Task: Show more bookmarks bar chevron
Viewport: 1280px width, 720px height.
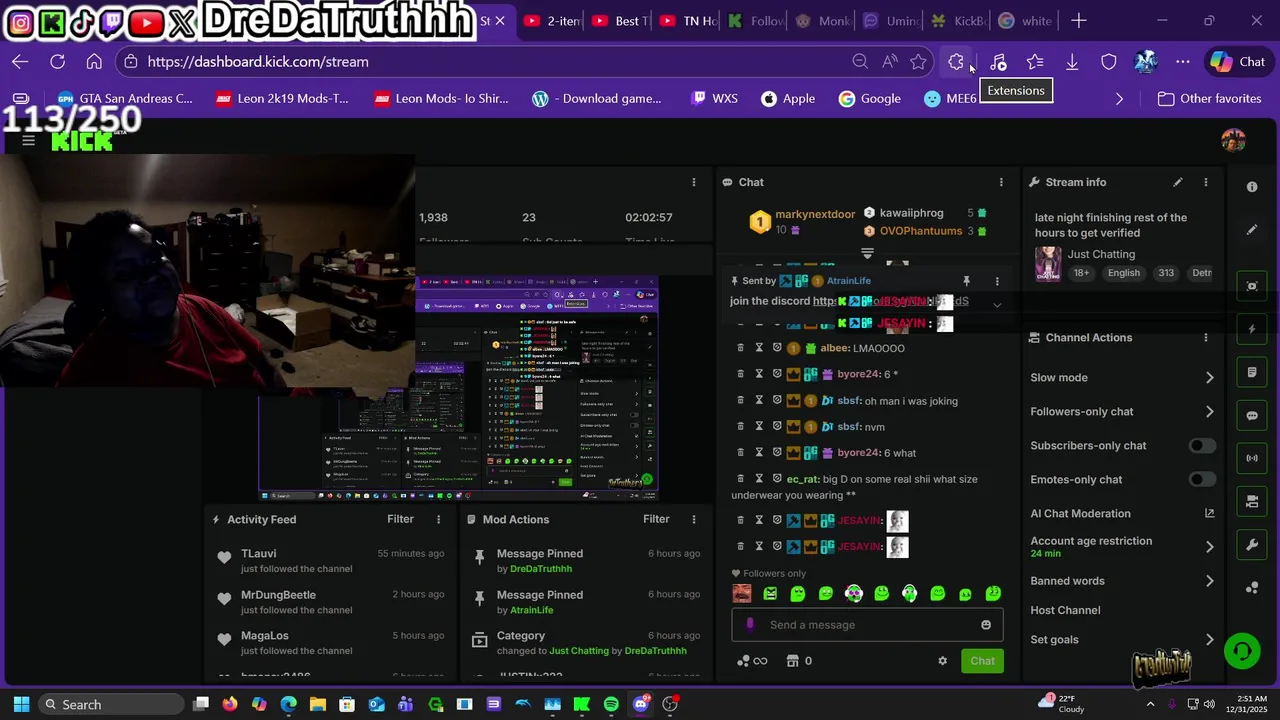Action: [x=1119, y=99]
